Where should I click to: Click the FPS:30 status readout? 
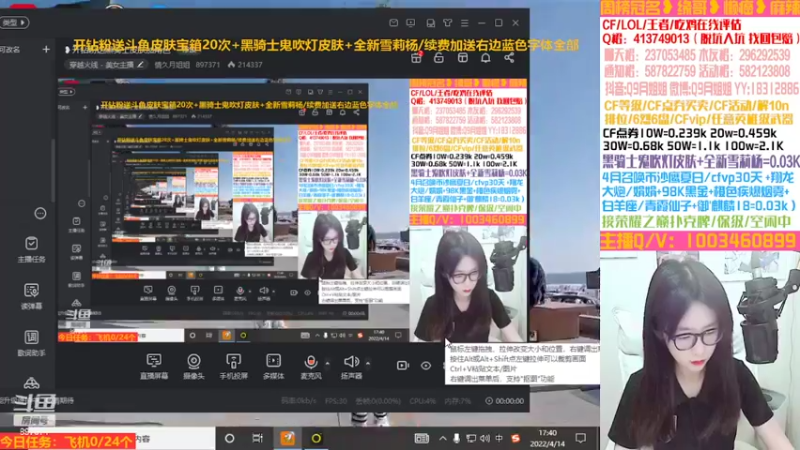tap(336, 401)
